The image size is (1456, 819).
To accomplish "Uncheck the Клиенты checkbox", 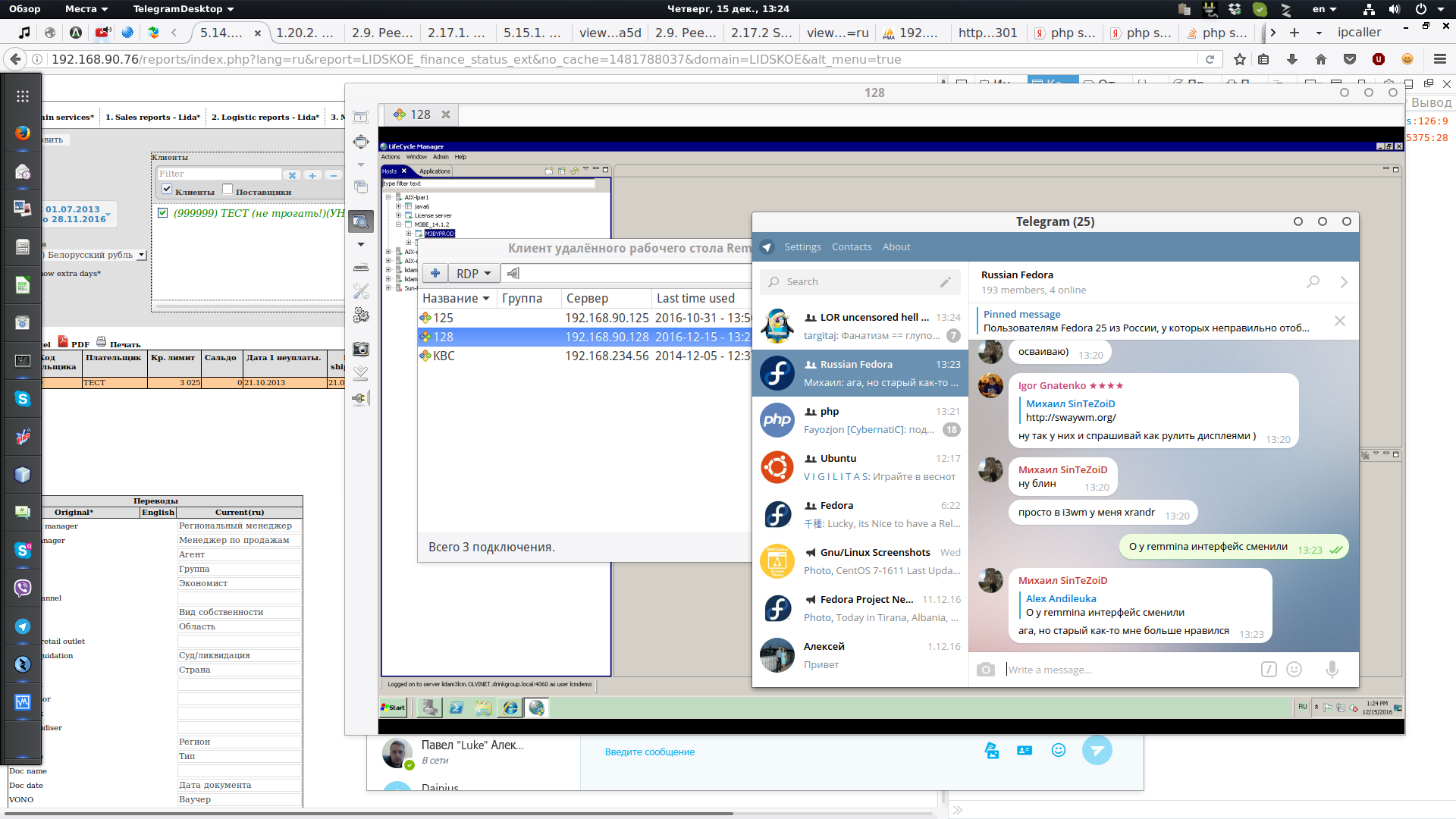I will tap(167, 190).
